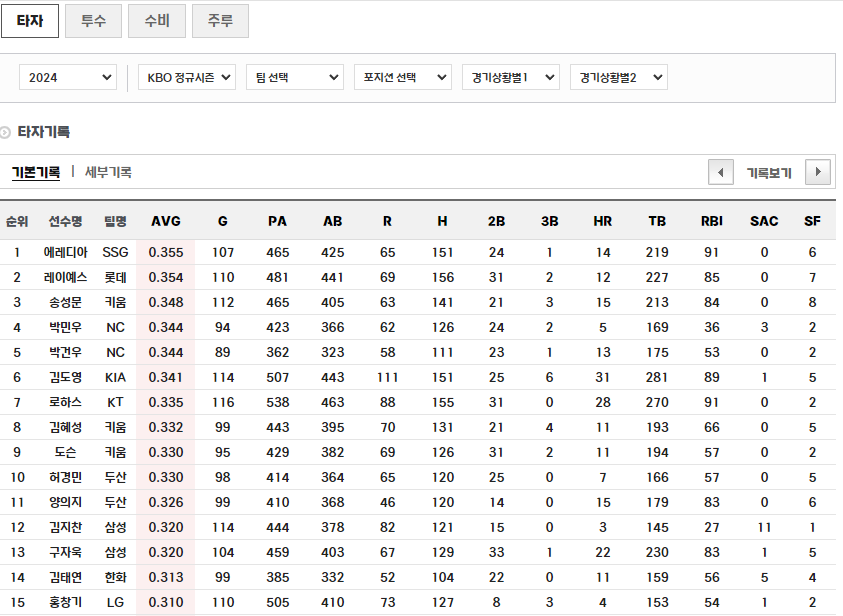This screenshot has width=843, height=616.
Task: Click the right arrow beside 기록보기
Action: (x=818, y=171)
